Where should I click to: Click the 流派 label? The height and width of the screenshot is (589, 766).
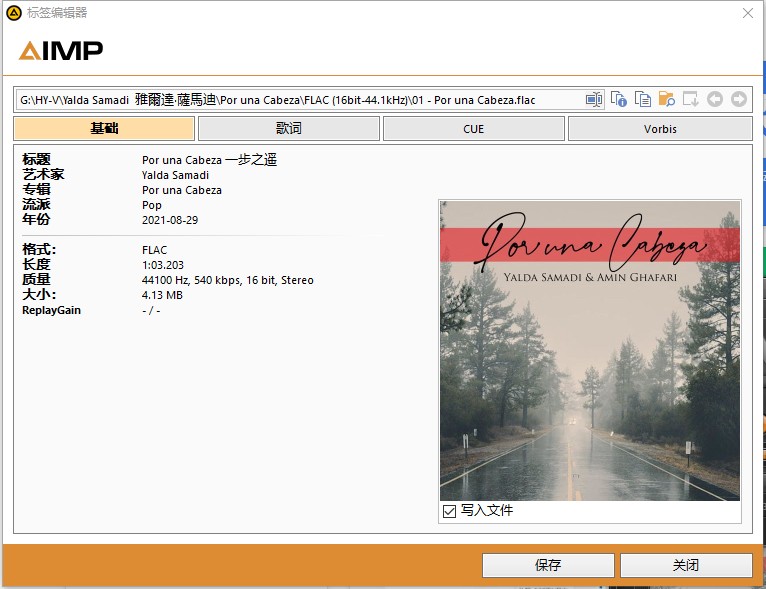tap(36, 205)
